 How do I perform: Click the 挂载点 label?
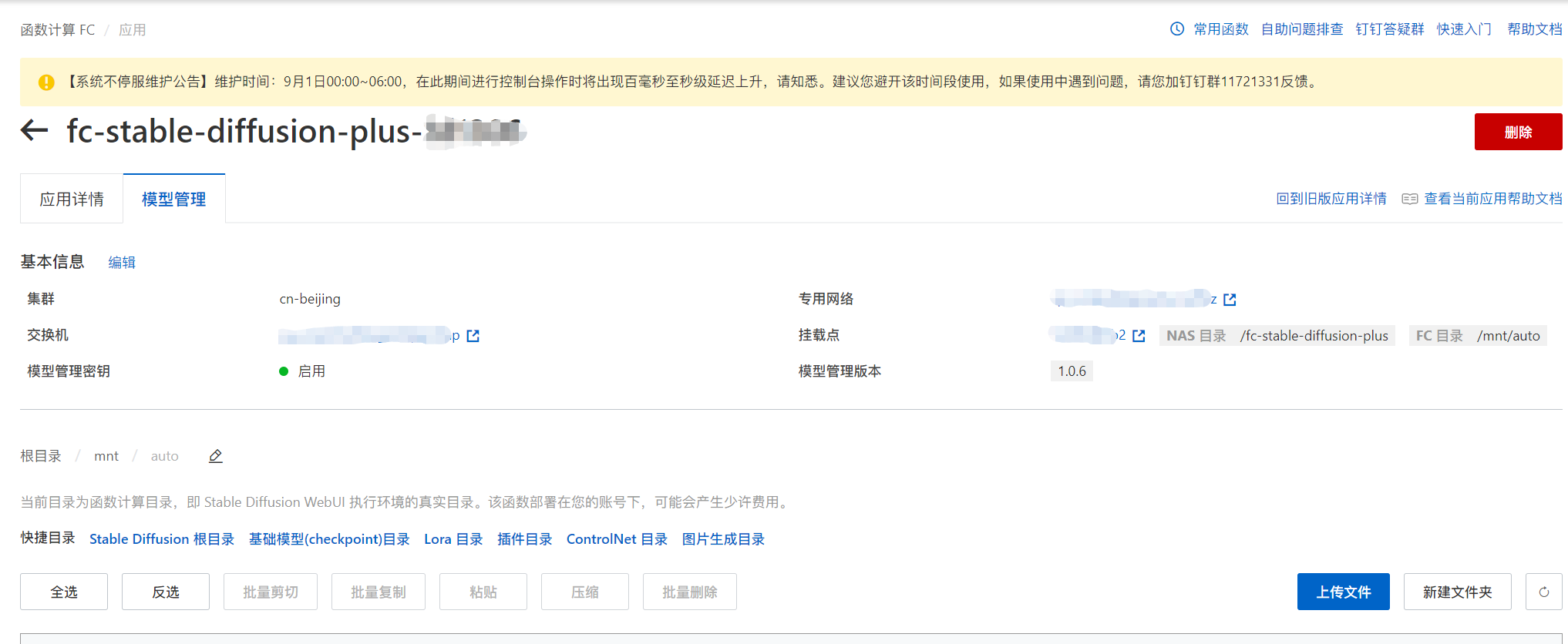point(819,335)
